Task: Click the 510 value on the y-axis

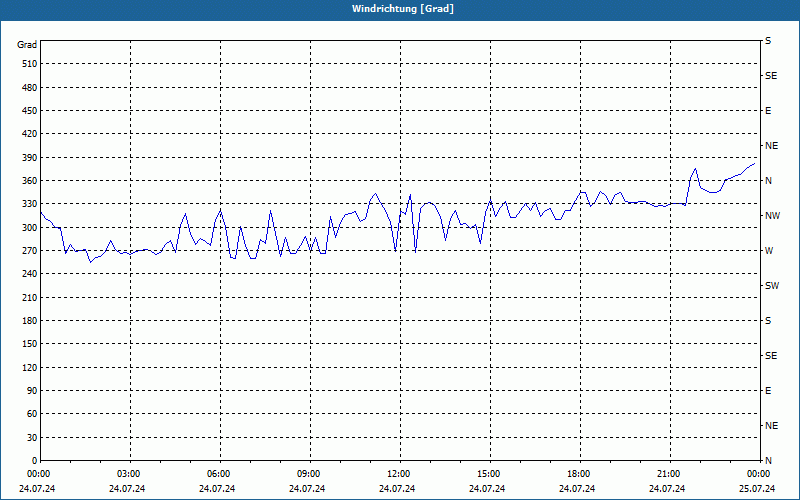Action: (30, 64)
